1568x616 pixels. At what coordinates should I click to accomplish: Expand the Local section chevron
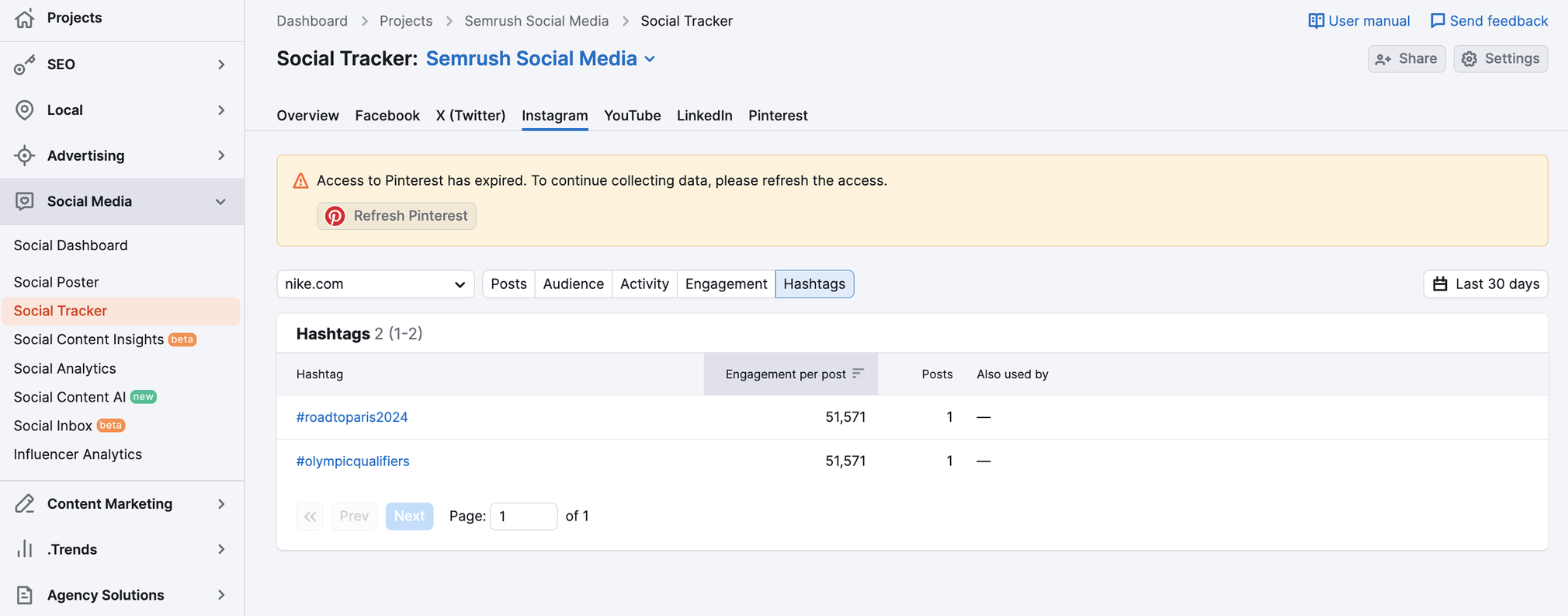(221, 110)
